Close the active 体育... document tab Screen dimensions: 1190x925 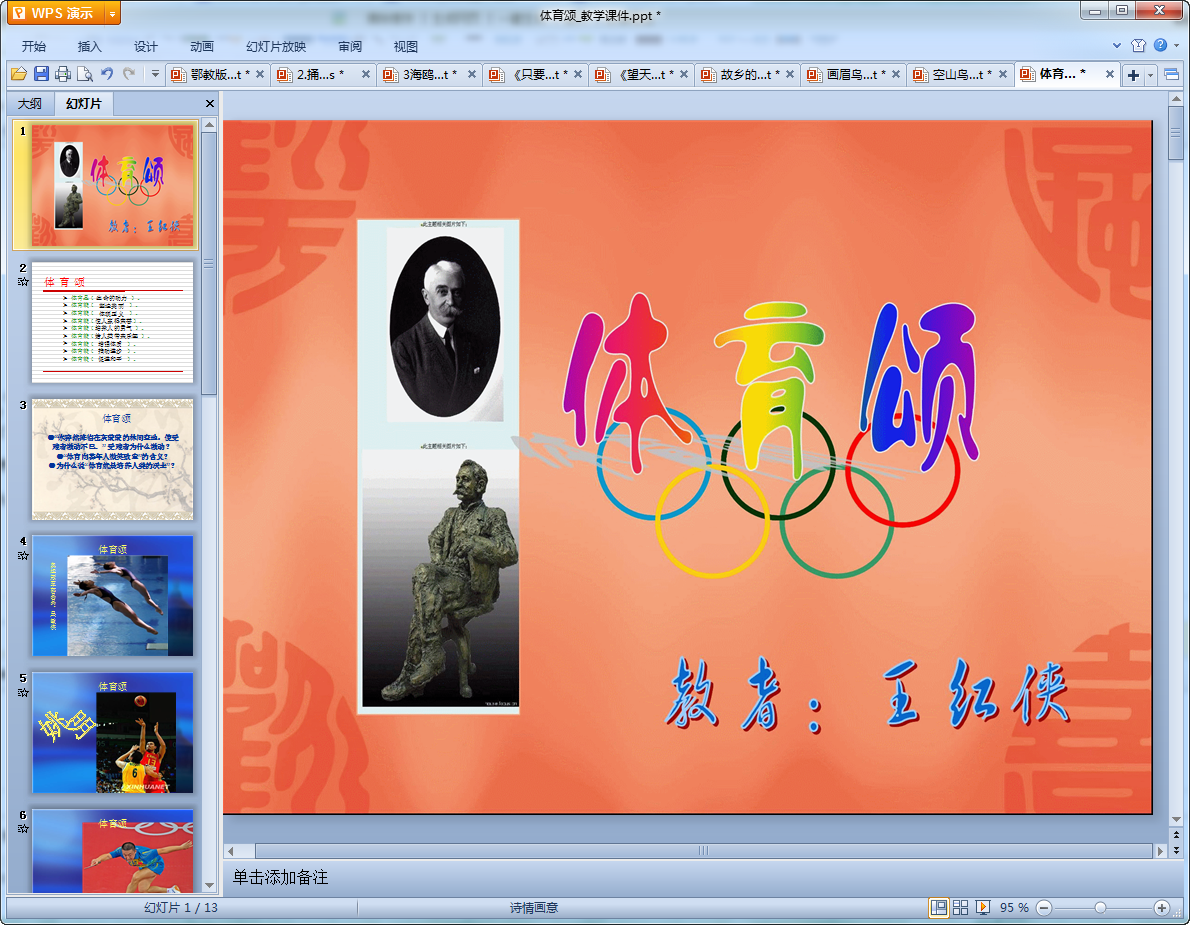click(x=1110, y=74)
